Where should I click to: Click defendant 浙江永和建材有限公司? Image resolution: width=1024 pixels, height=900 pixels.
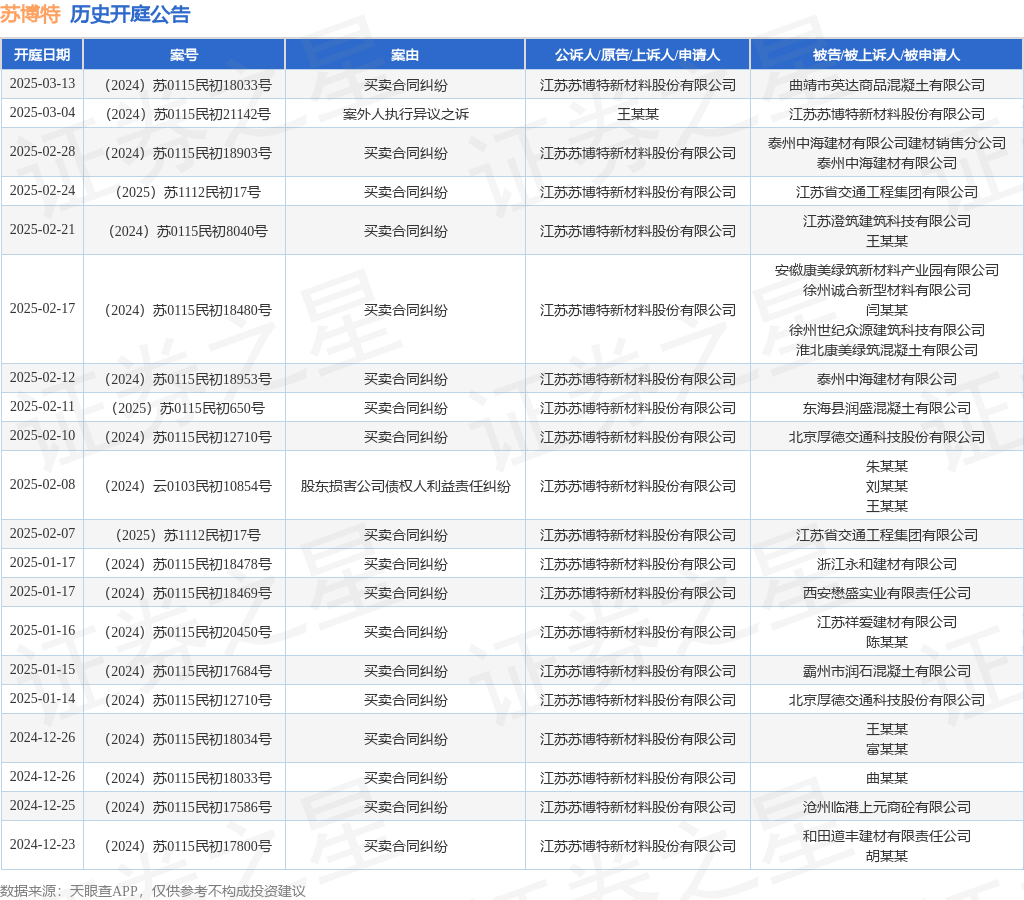[887, 564]
